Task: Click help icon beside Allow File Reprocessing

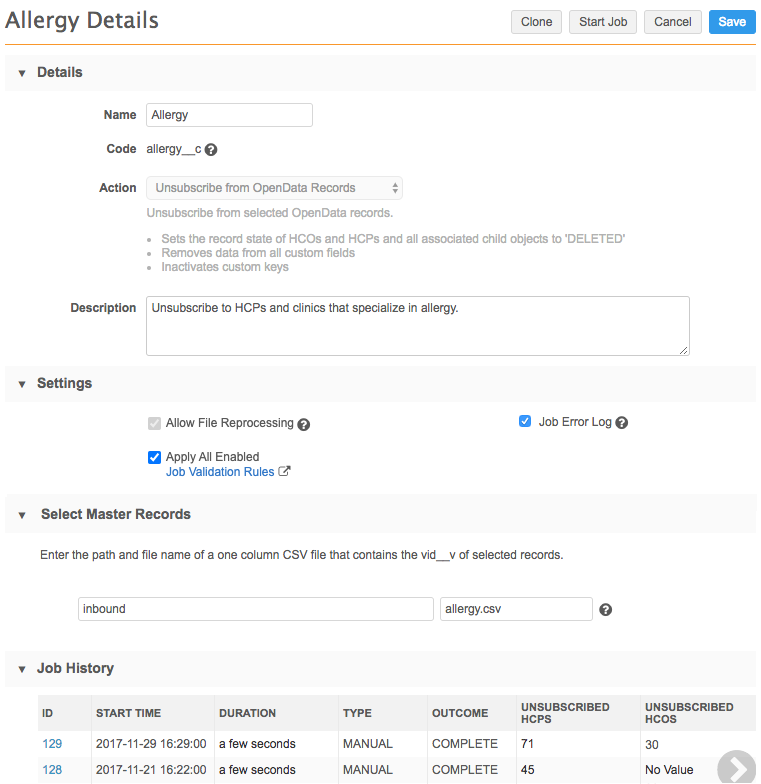Action: [x=304, y=424]
